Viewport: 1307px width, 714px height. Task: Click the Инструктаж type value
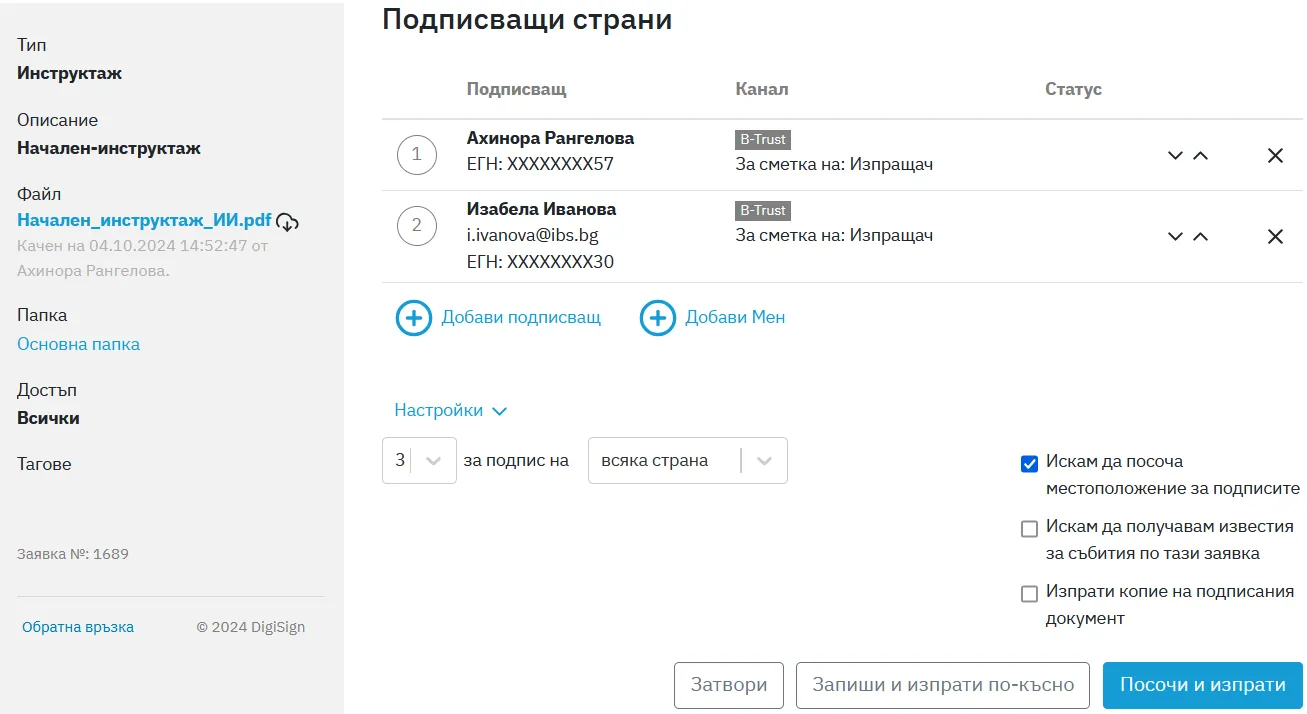(x=70, y=73)
